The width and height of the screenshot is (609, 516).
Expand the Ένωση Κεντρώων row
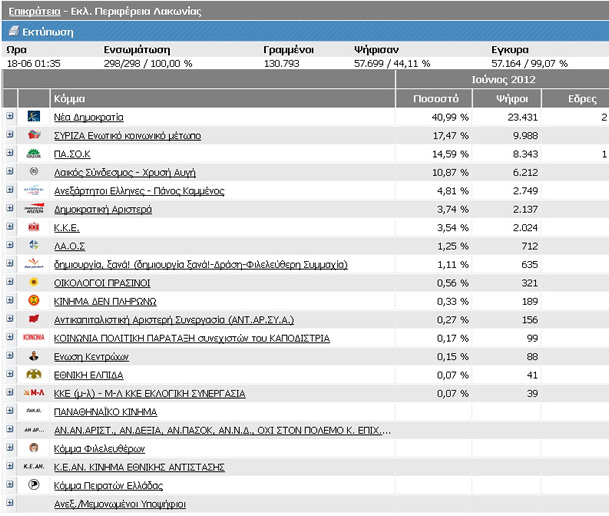[x=10, y=355]
